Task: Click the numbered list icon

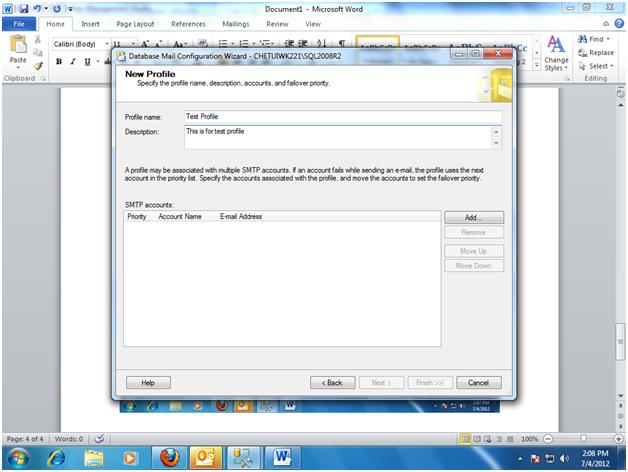Action: pyautogui.click(x=244, y=43)
